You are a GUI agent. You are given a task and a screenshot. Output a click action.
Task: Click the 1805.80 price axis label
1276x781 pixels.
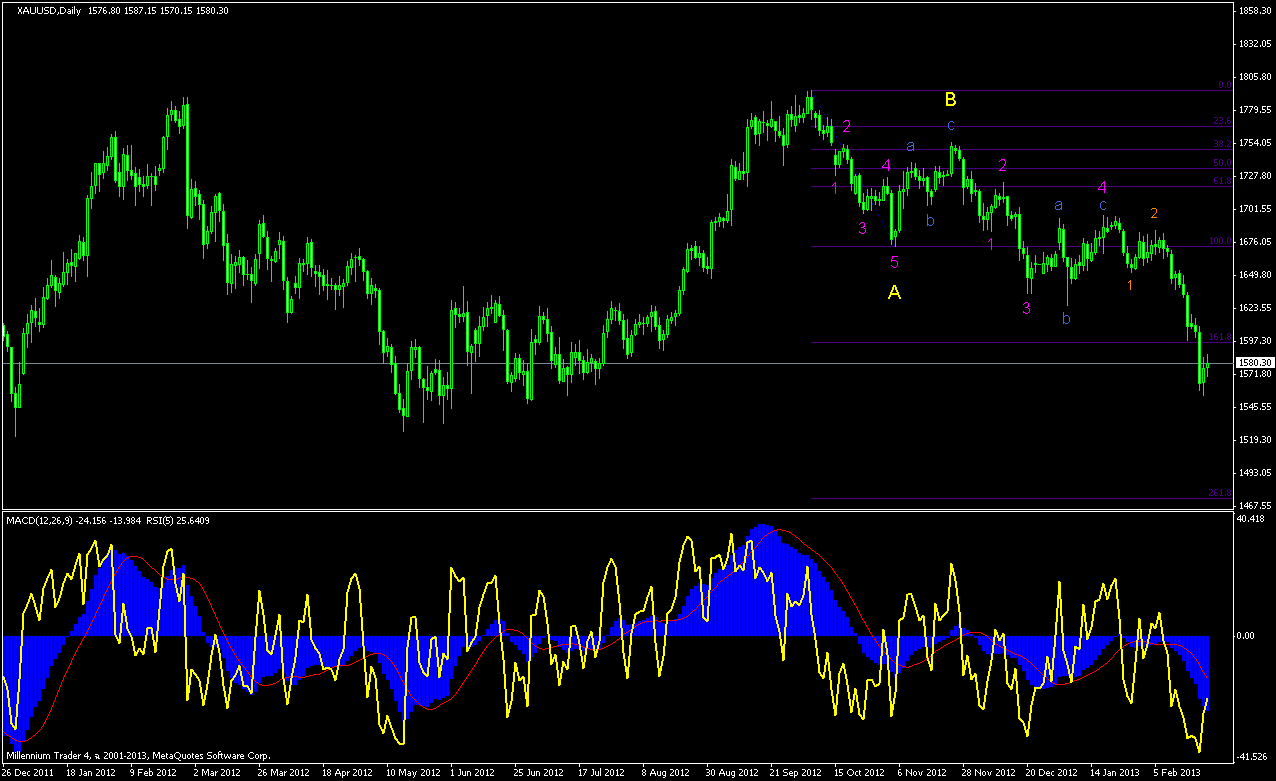coord(1254,77)
